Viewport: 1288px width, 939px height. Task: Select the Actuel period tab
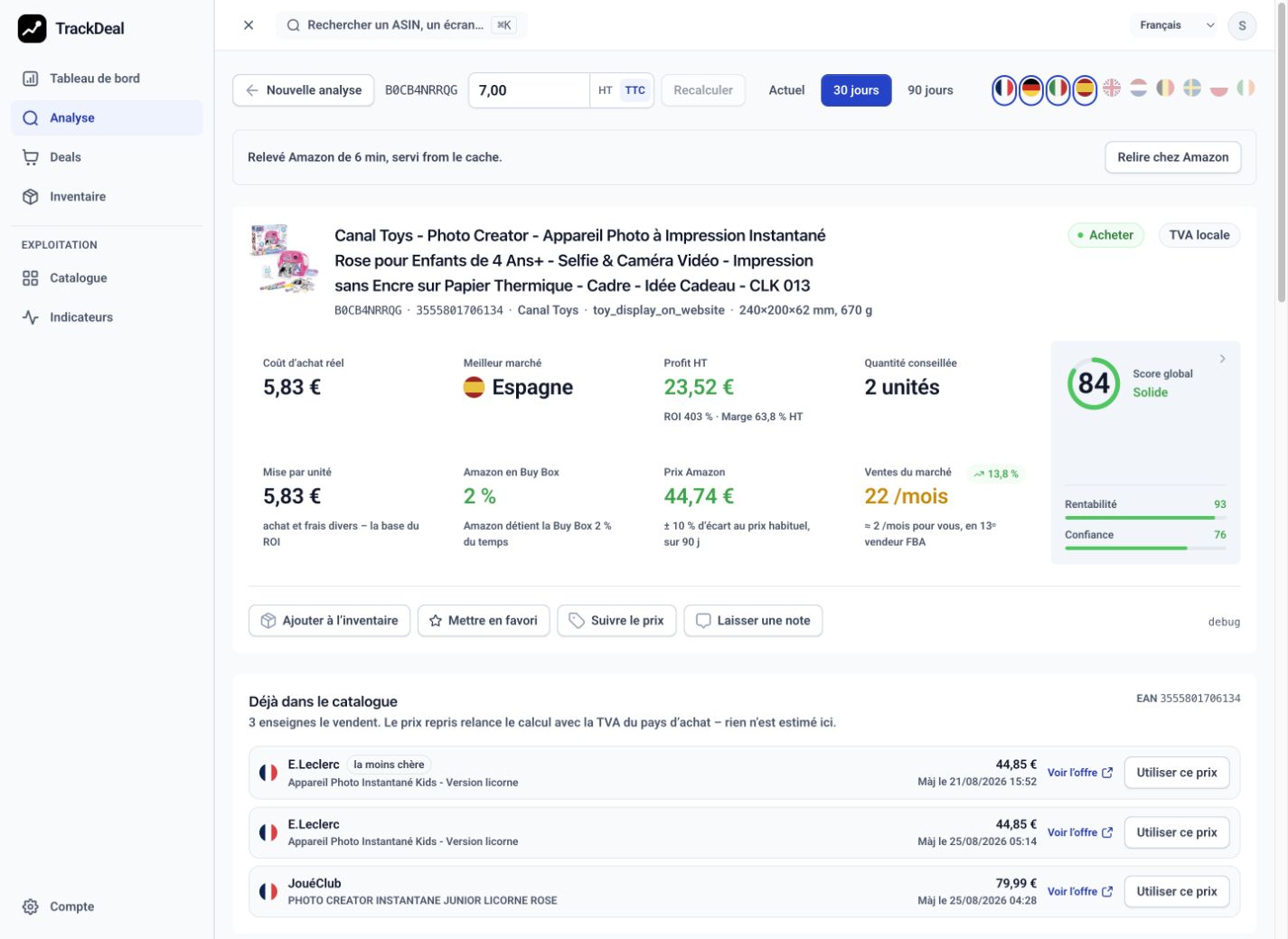pos(786,90)
